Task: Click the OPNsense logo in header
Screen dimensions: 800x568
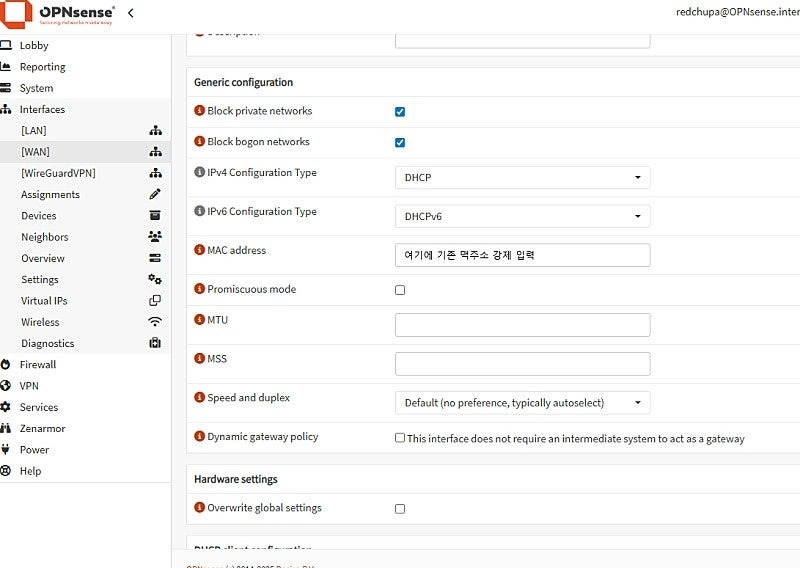Action: coord(61,14)
